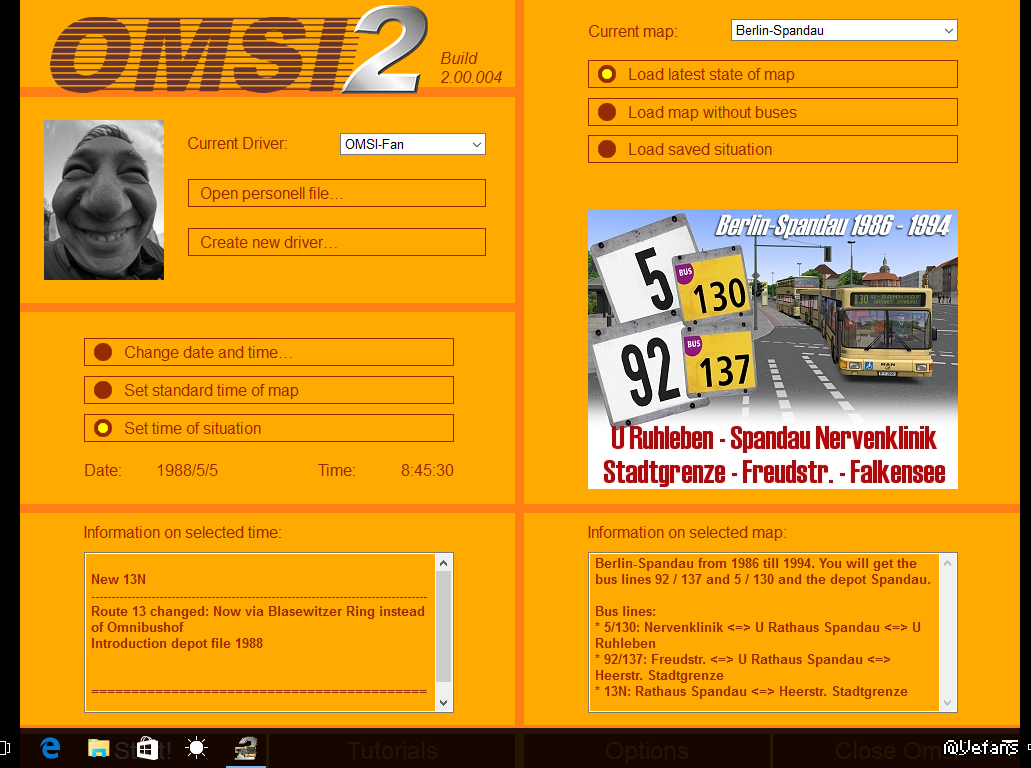Click the Berlin-Spandau map preview image
The width and height of the screenshot is (1031, 768).
pos(773,349)
